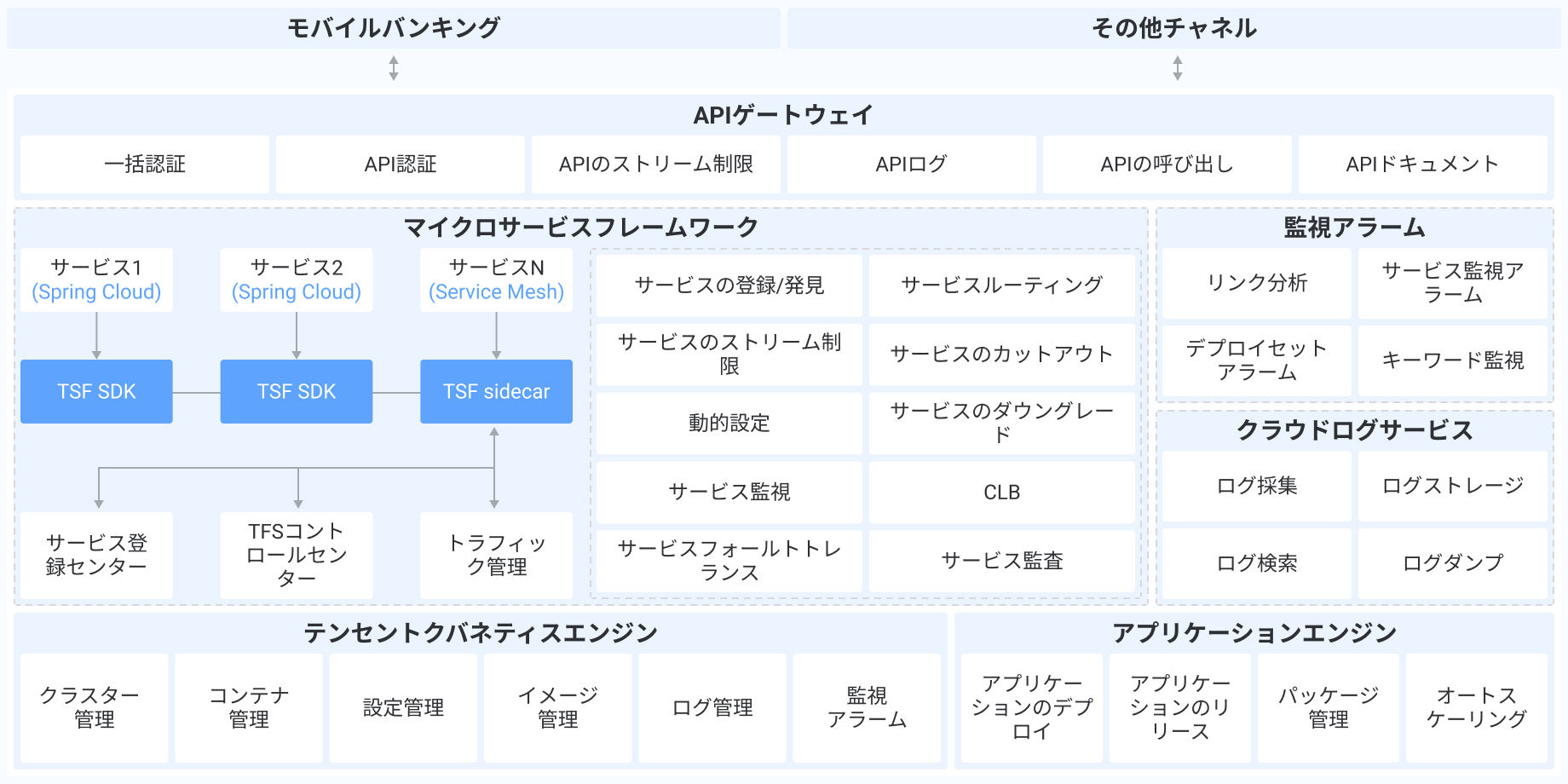Switch to the APIゲートウェイ section header
This screenshot has width=1568, height=784.
(783, 112)
